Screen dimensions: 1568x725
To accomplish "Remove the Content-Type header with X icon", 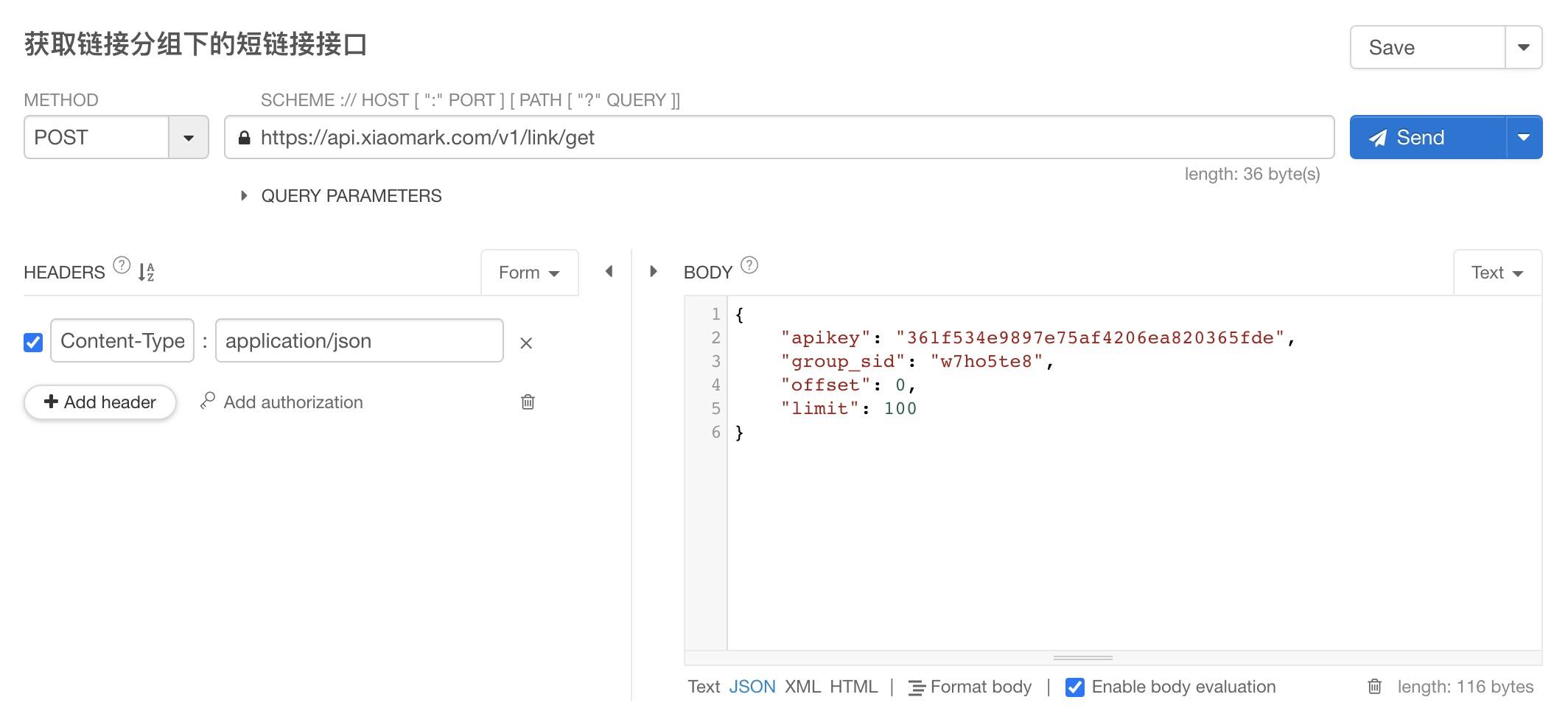I will 526,343.
